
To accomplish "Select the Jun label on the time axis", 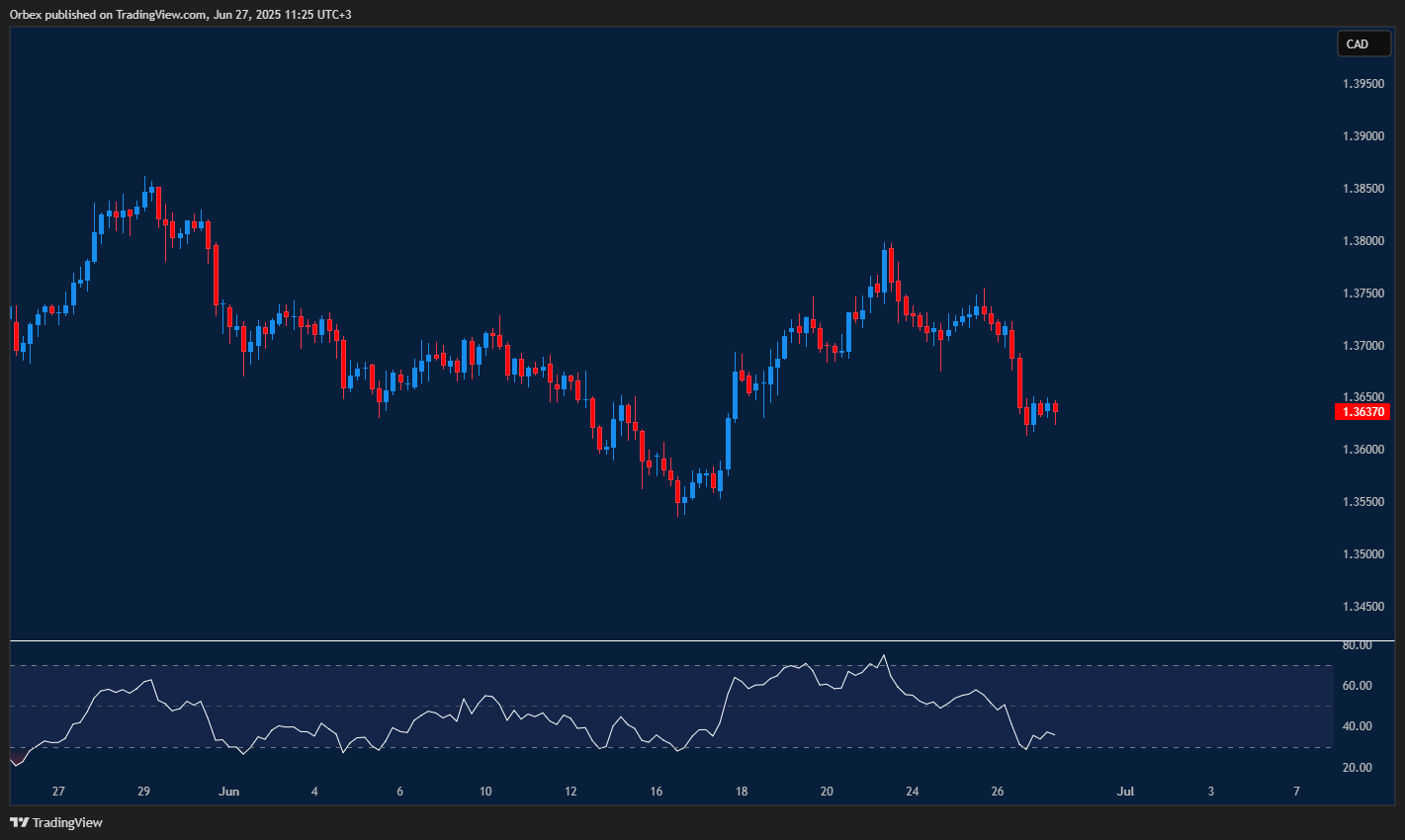I will click(229, 791).
